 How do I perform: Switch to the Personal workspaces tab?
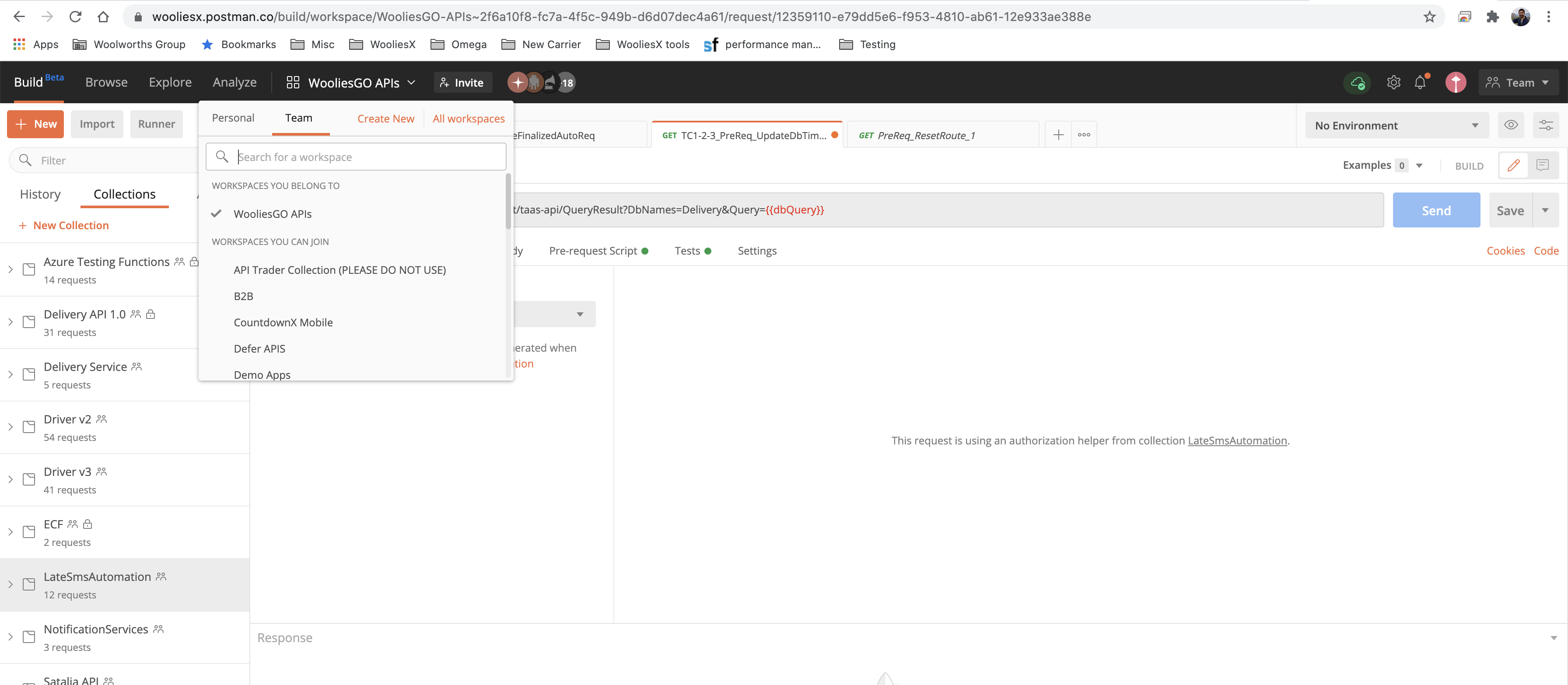click(x=233, y=118)
